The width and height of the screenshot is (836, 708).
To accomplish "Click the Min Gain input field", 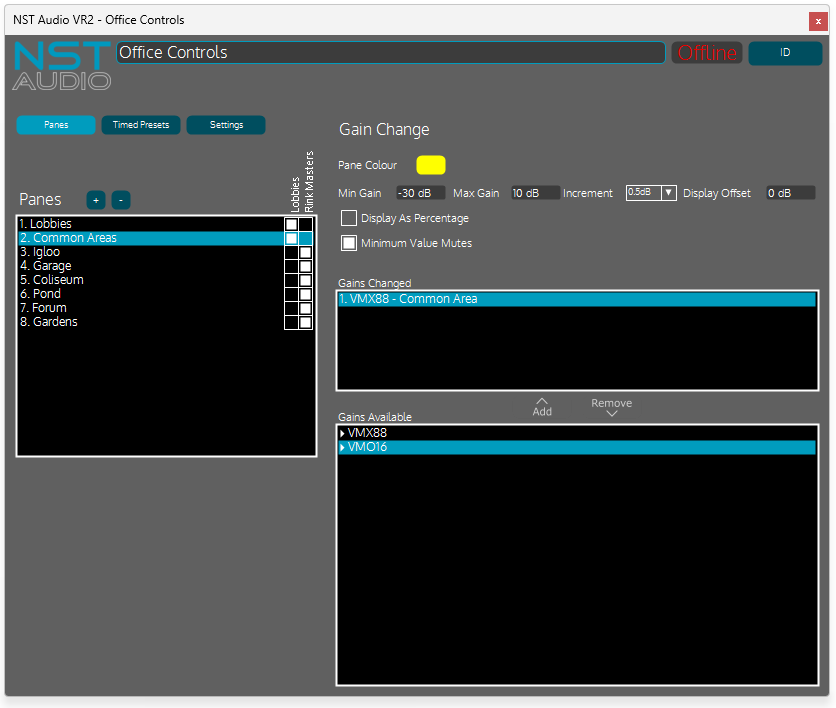I will tap(420, 193).
